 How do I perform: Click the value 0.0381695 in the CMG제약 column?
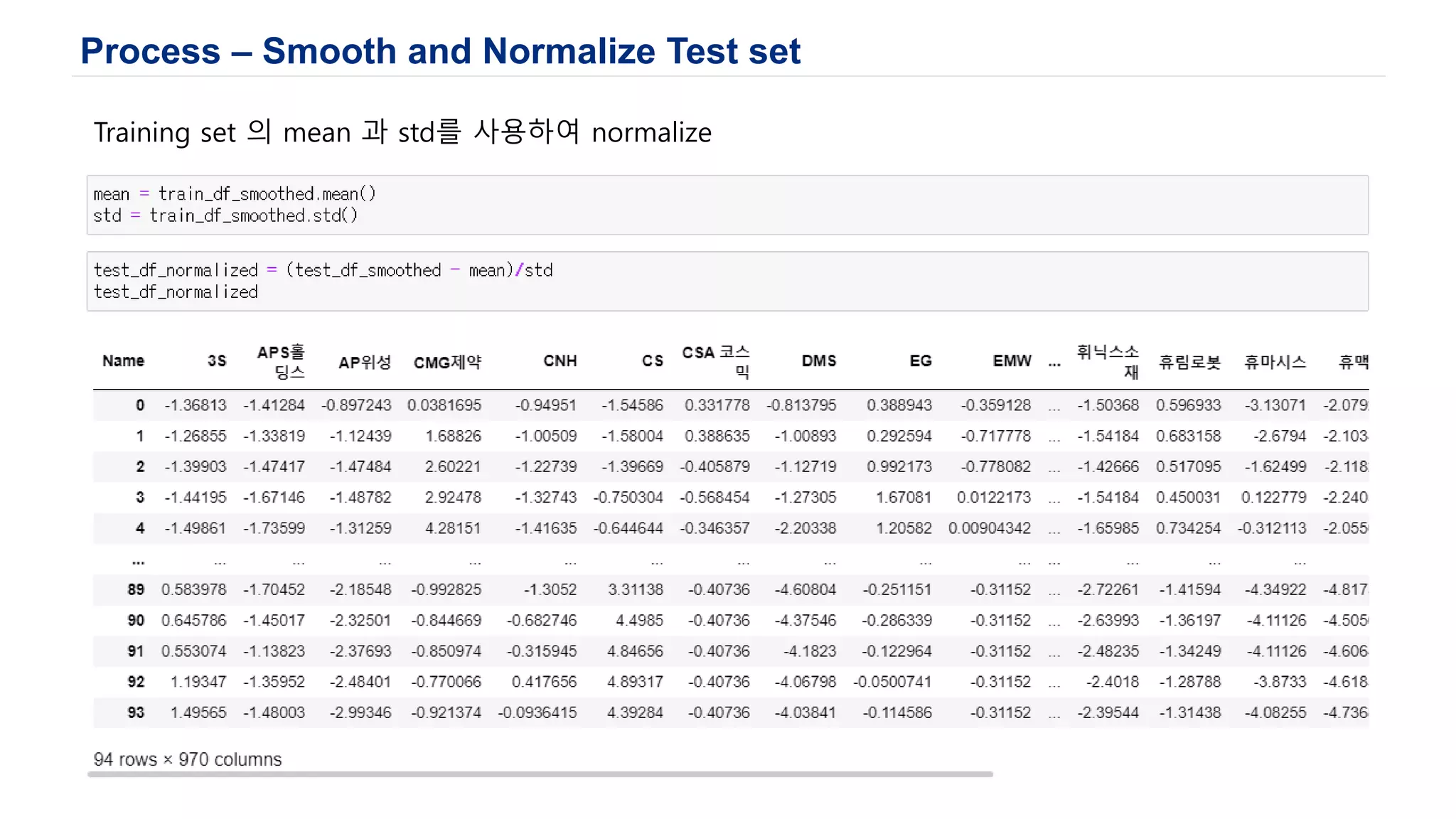[x=444, y=405]
